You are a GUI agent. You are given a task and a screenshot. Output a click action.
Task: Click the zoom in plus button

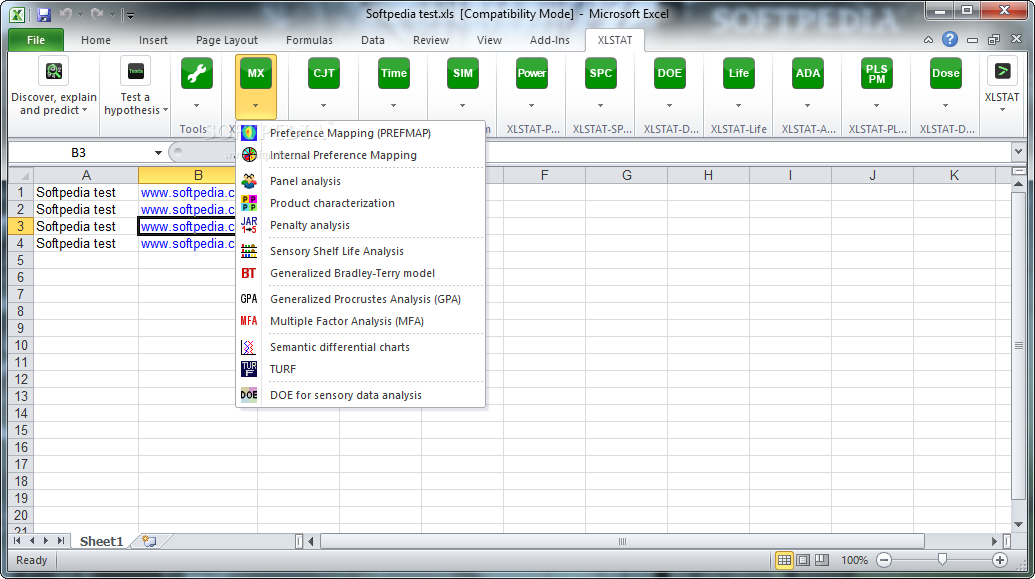point(1000,560)
